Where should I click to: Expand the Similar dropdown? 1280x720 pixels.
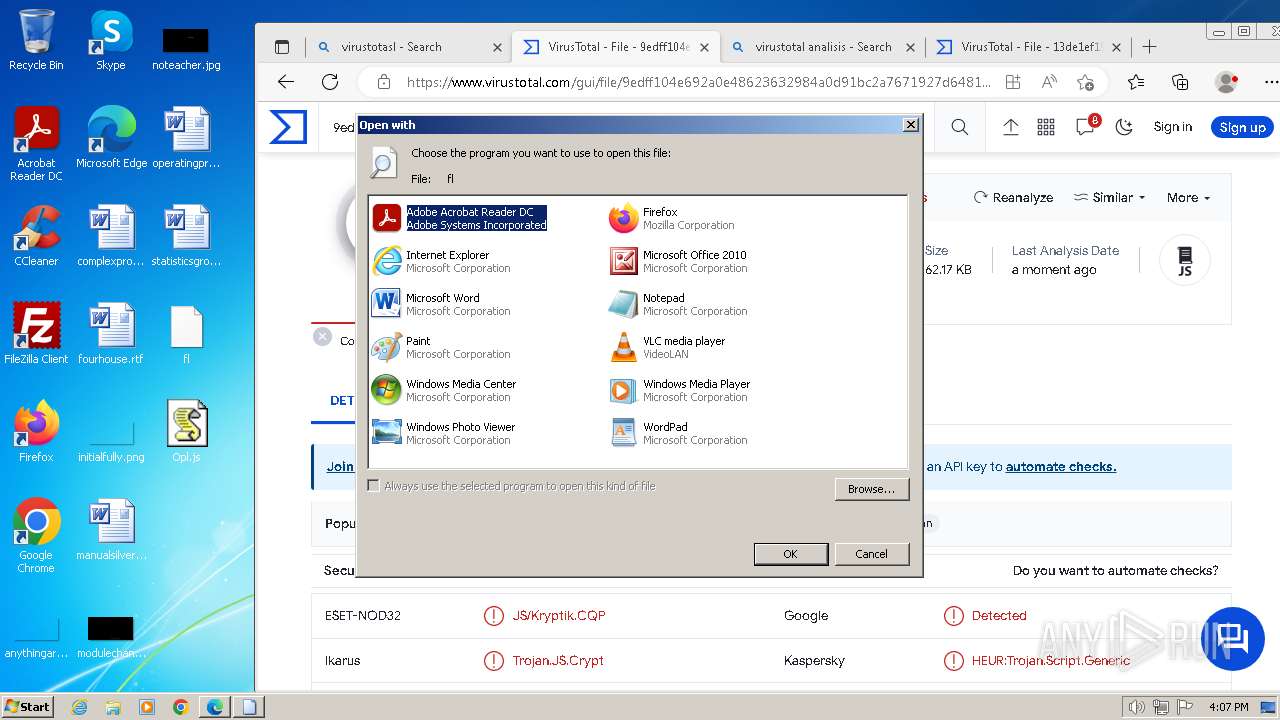[1110, 198]
